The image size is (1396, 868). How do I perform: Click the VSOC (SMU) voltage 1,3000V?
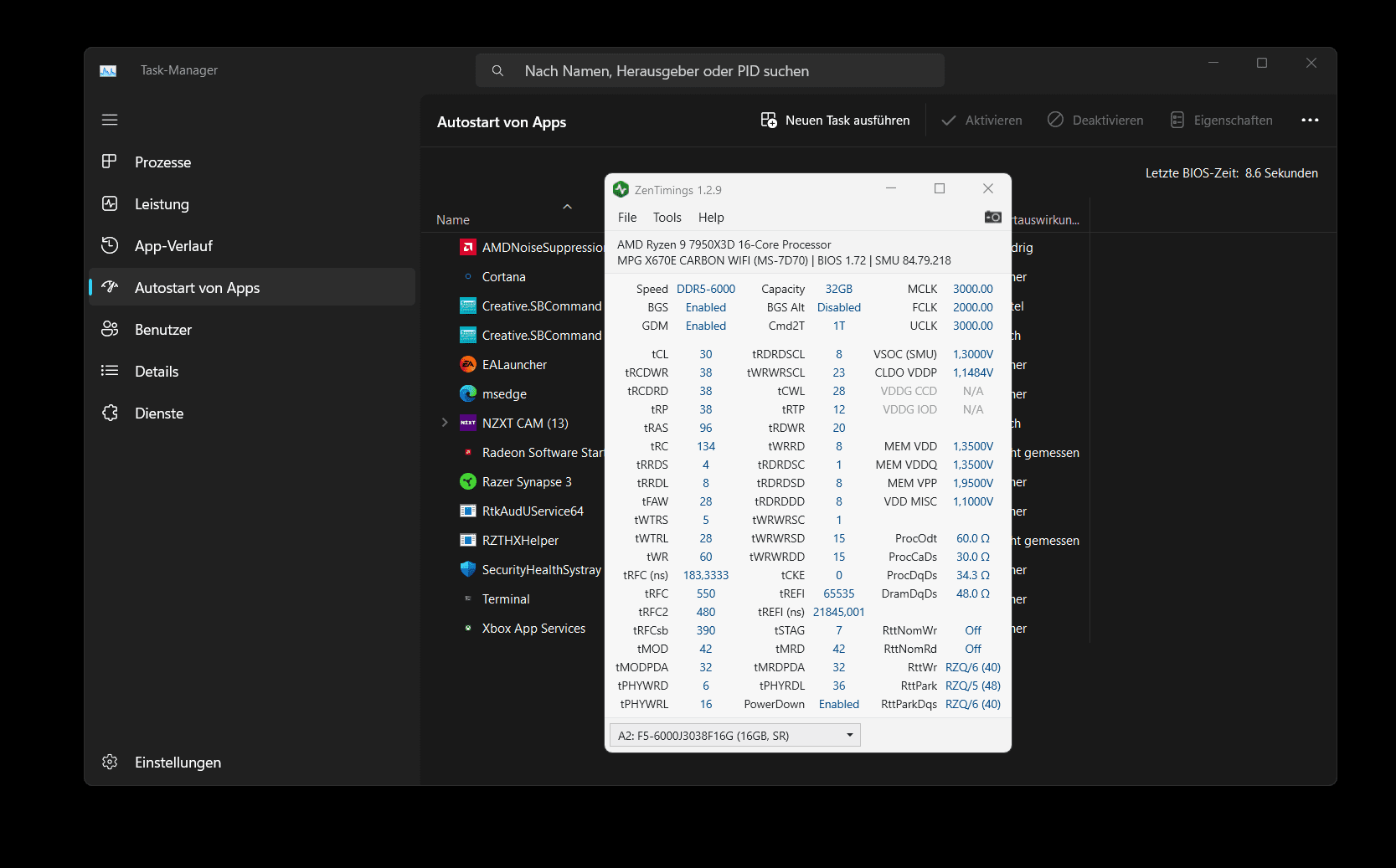pos(972,355)
